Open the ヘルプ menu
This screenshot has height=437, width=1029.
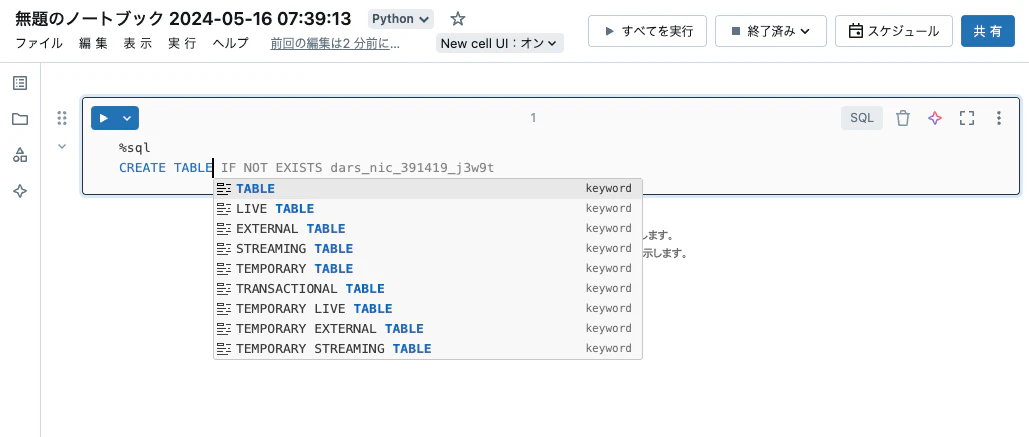click(230, 44)
